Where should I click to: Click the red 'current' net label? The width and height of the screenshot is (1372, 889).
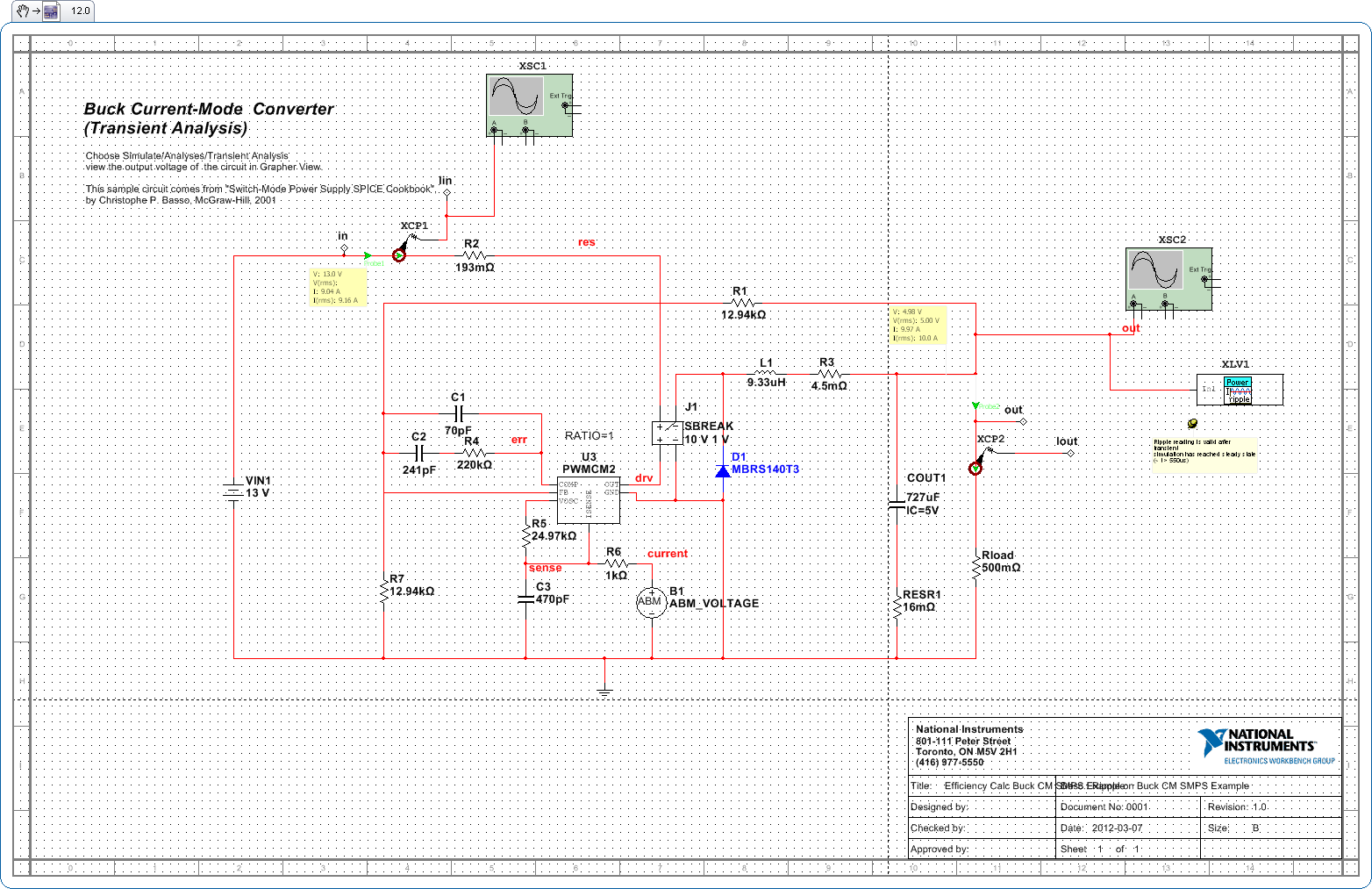point(668,554)
